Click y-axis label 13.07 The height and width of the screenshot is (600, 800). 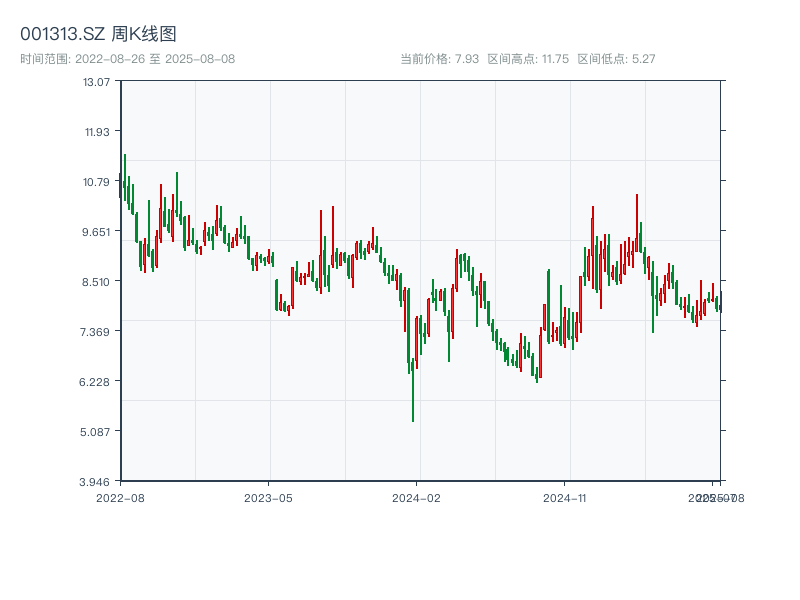[x=96, y=82]
